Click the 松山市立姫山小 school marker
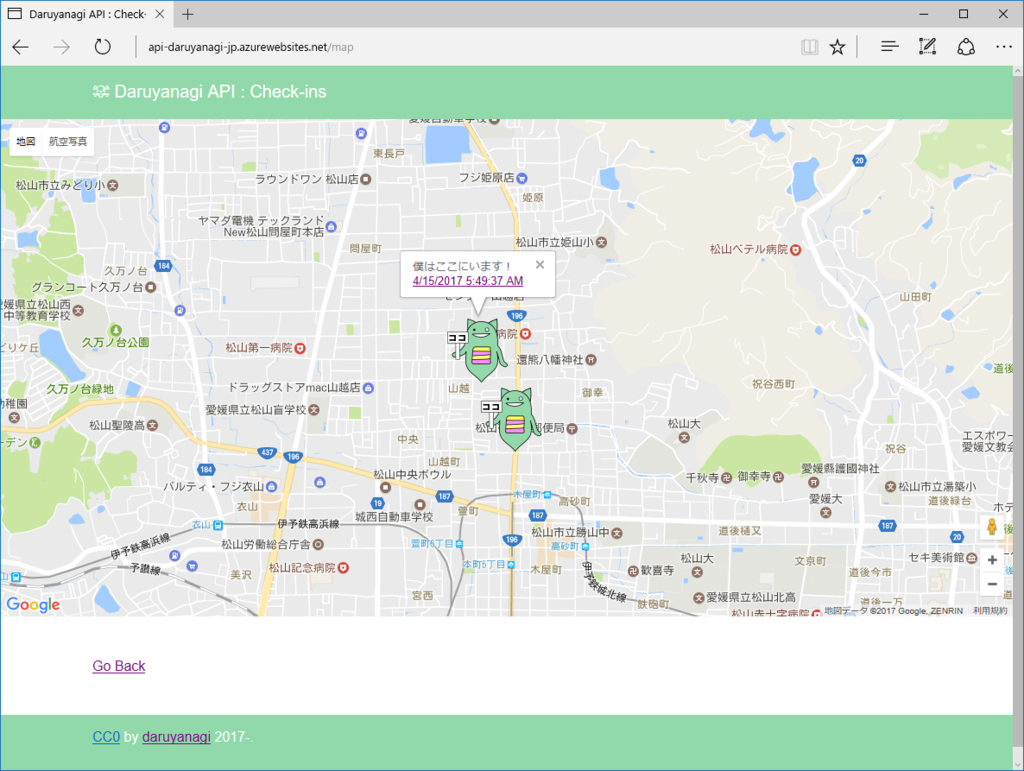 pyautogui.click(x=601, y=242)
